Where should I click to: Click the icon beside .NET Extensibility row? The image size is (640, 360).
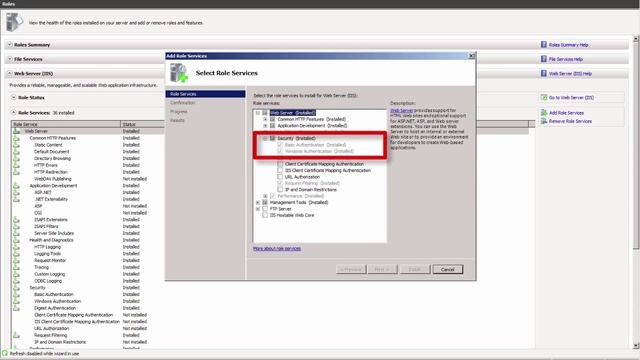click(16, 199)
